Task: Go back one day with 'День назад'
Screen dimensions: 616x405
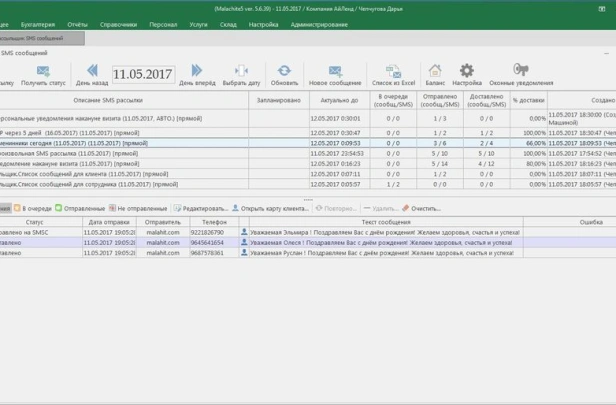Action: pyautogui.click(x=92, y=71)
